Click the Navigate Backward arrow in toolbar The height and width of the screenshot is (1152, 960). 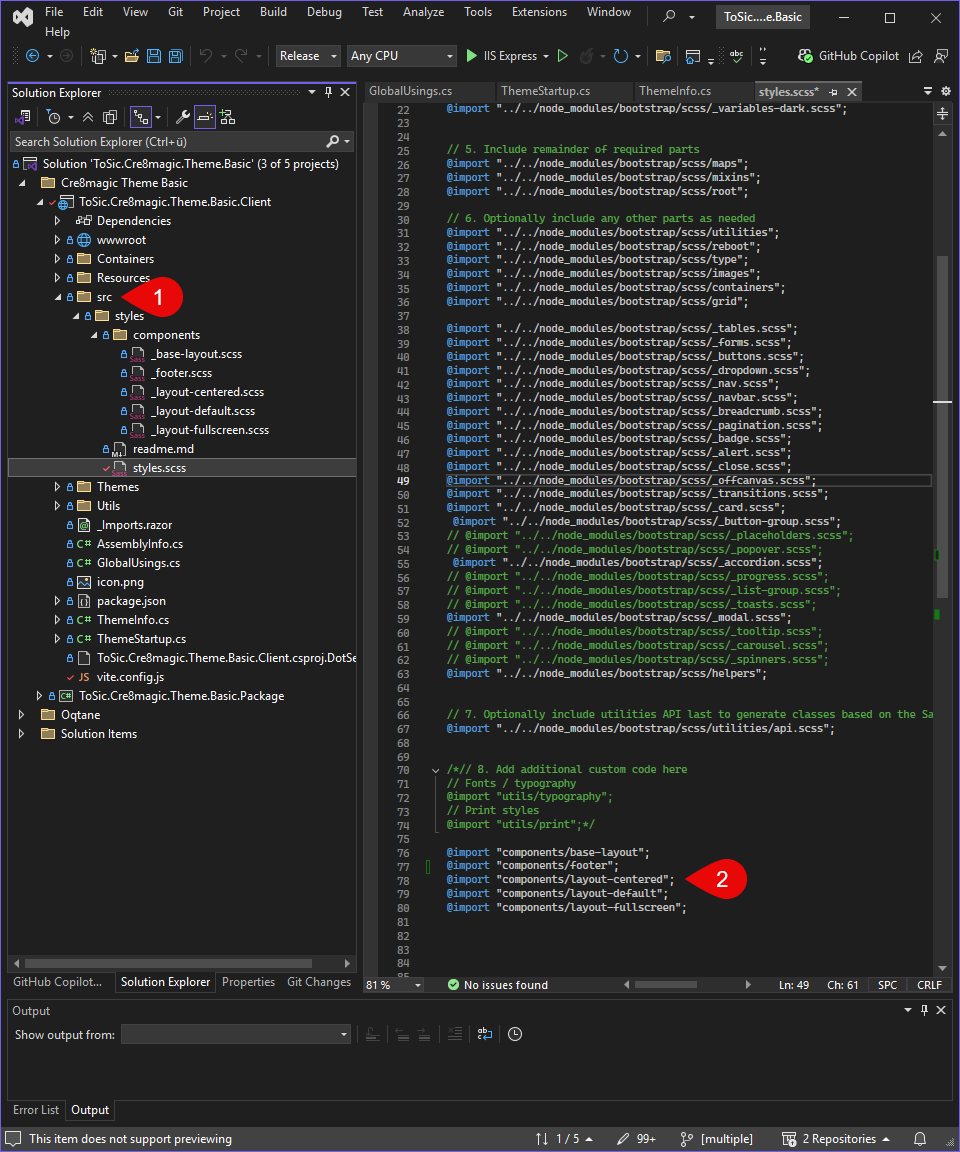32,56
